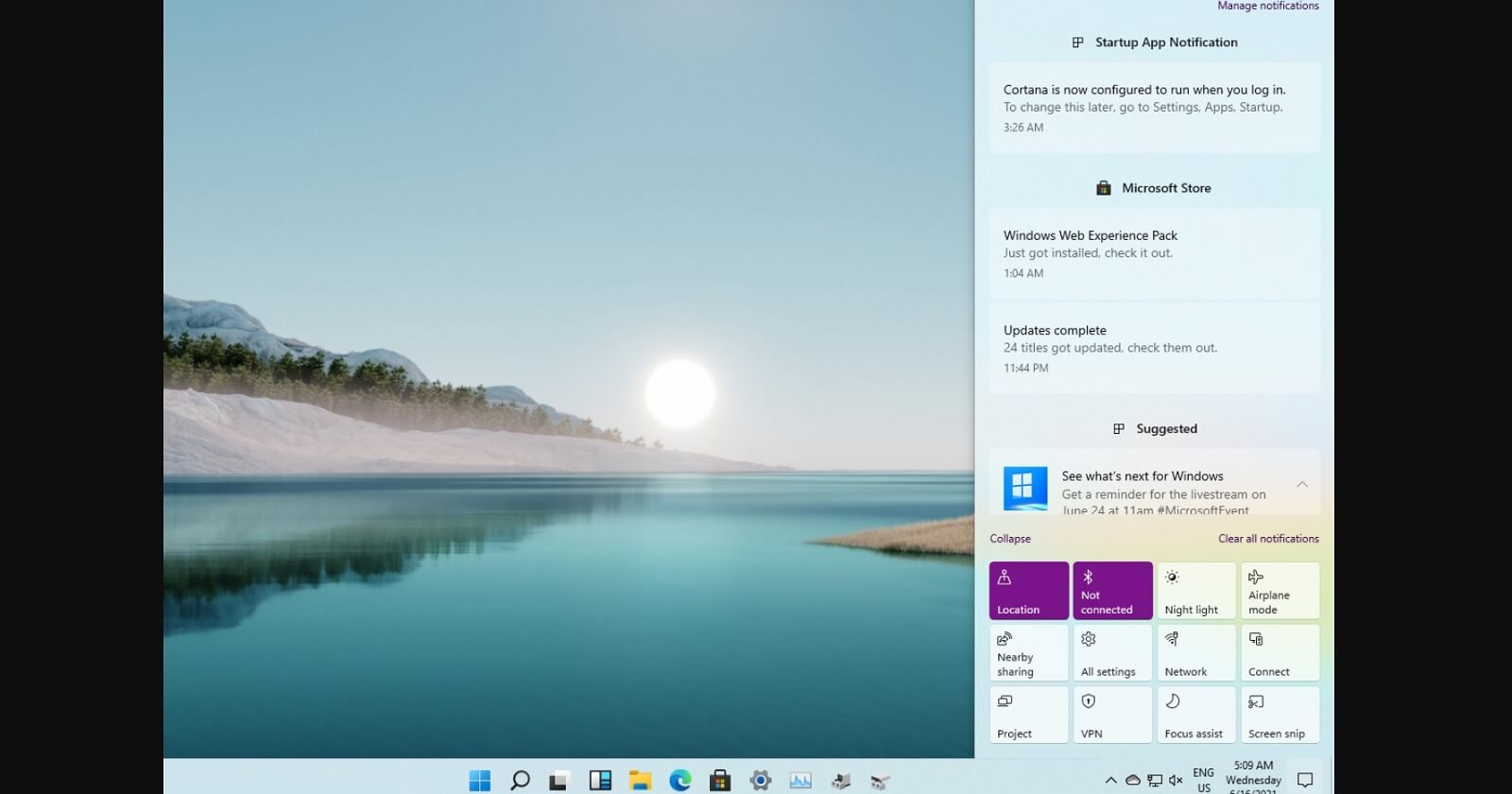Screen dimensions: 1512x794
Task: Open taskbar Search magnifier icon
Action: [x=520, y=781]
